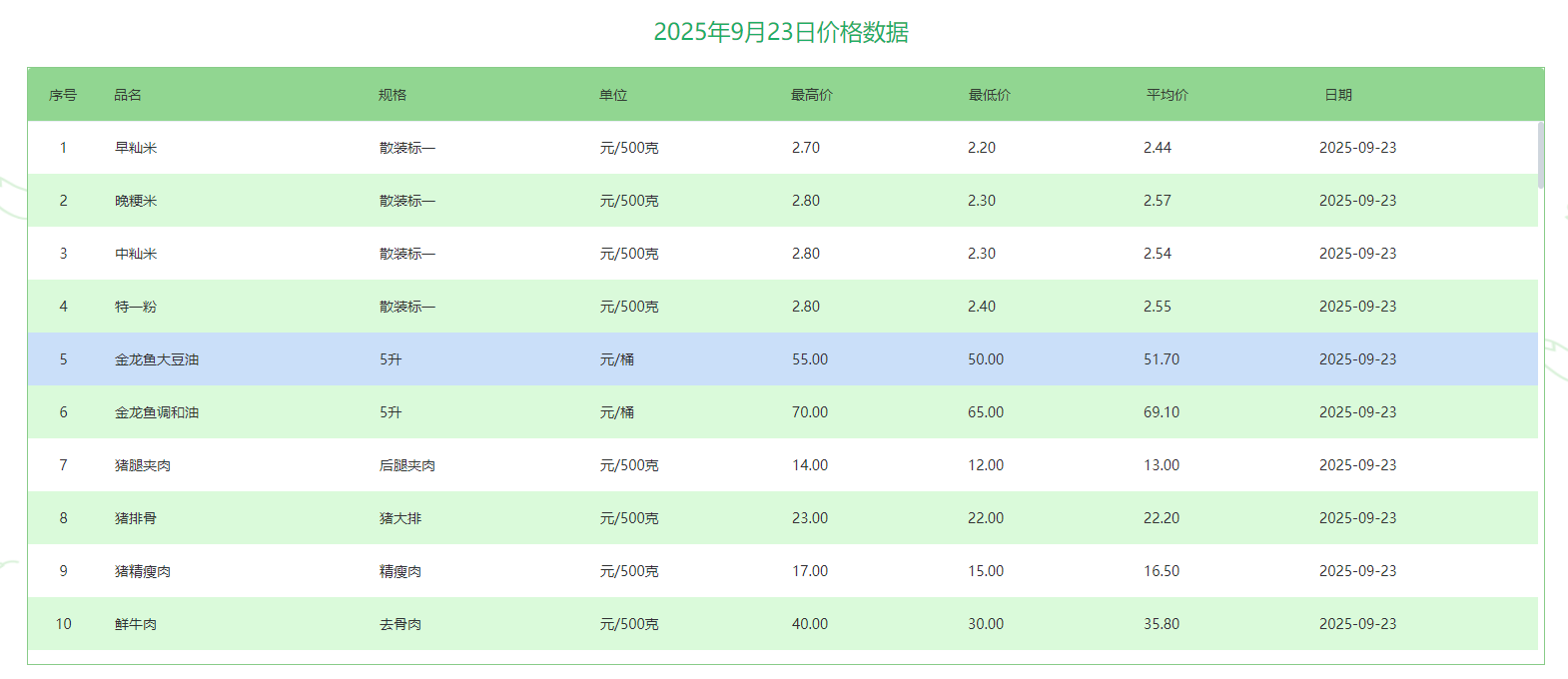Select the 鲜牛肉 product name cell
The height and width of the screenshot is (679, 1568).
point(136,624)
